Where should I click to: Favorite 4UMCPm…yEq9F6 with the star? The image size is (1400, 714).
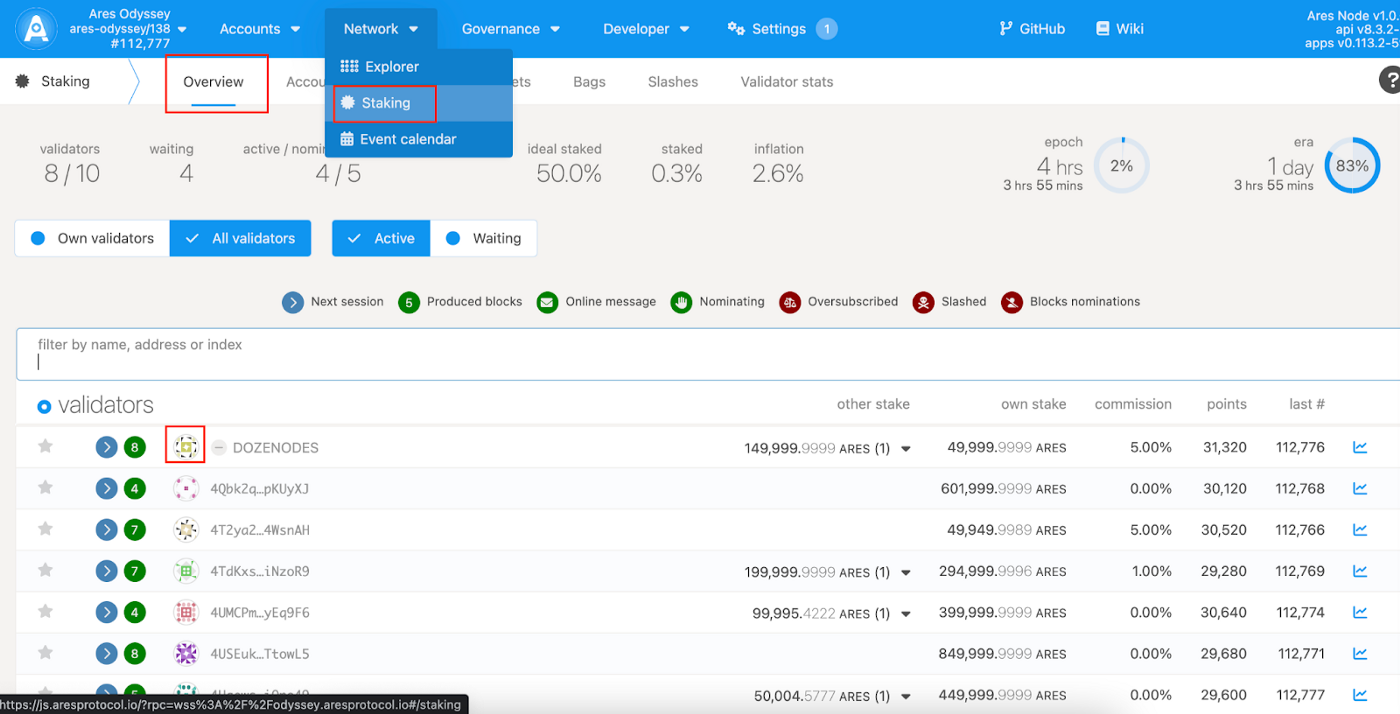pyautogui.click(x=45, y=612)
